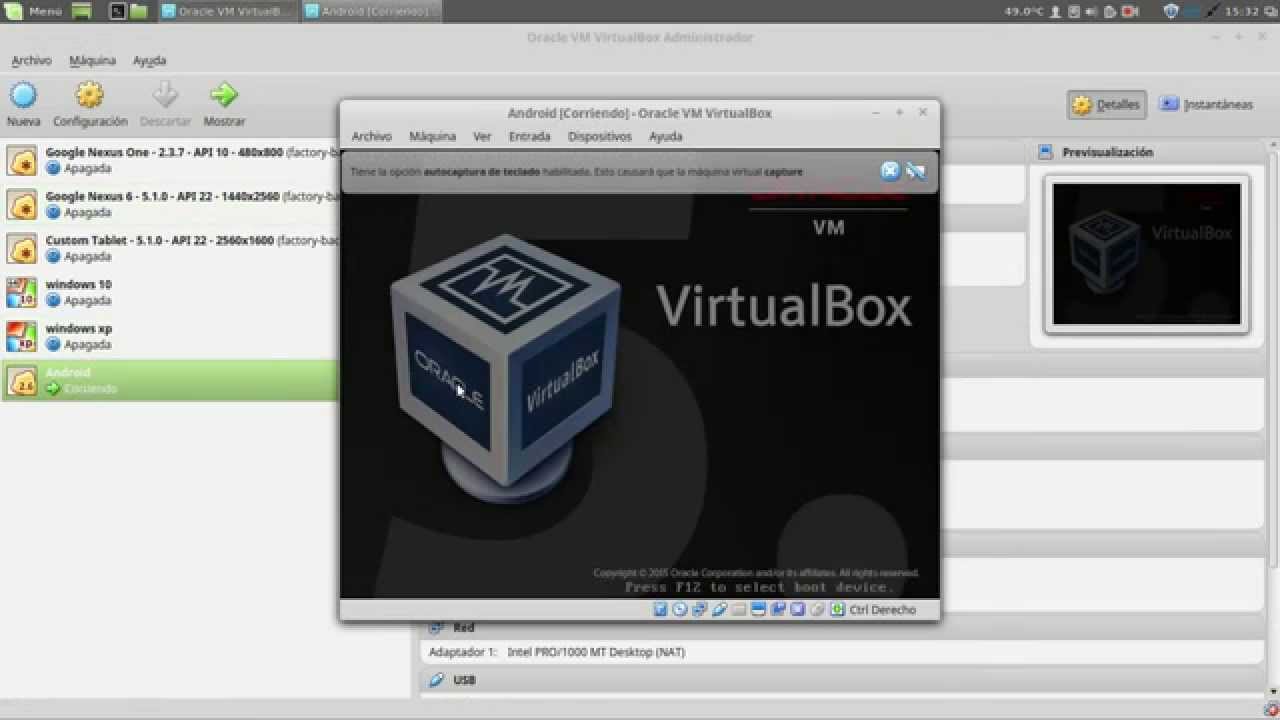The image size is (1280, 720).
Task: Dismiss the keyboard autocapture notification
Action: coord(889,171)
